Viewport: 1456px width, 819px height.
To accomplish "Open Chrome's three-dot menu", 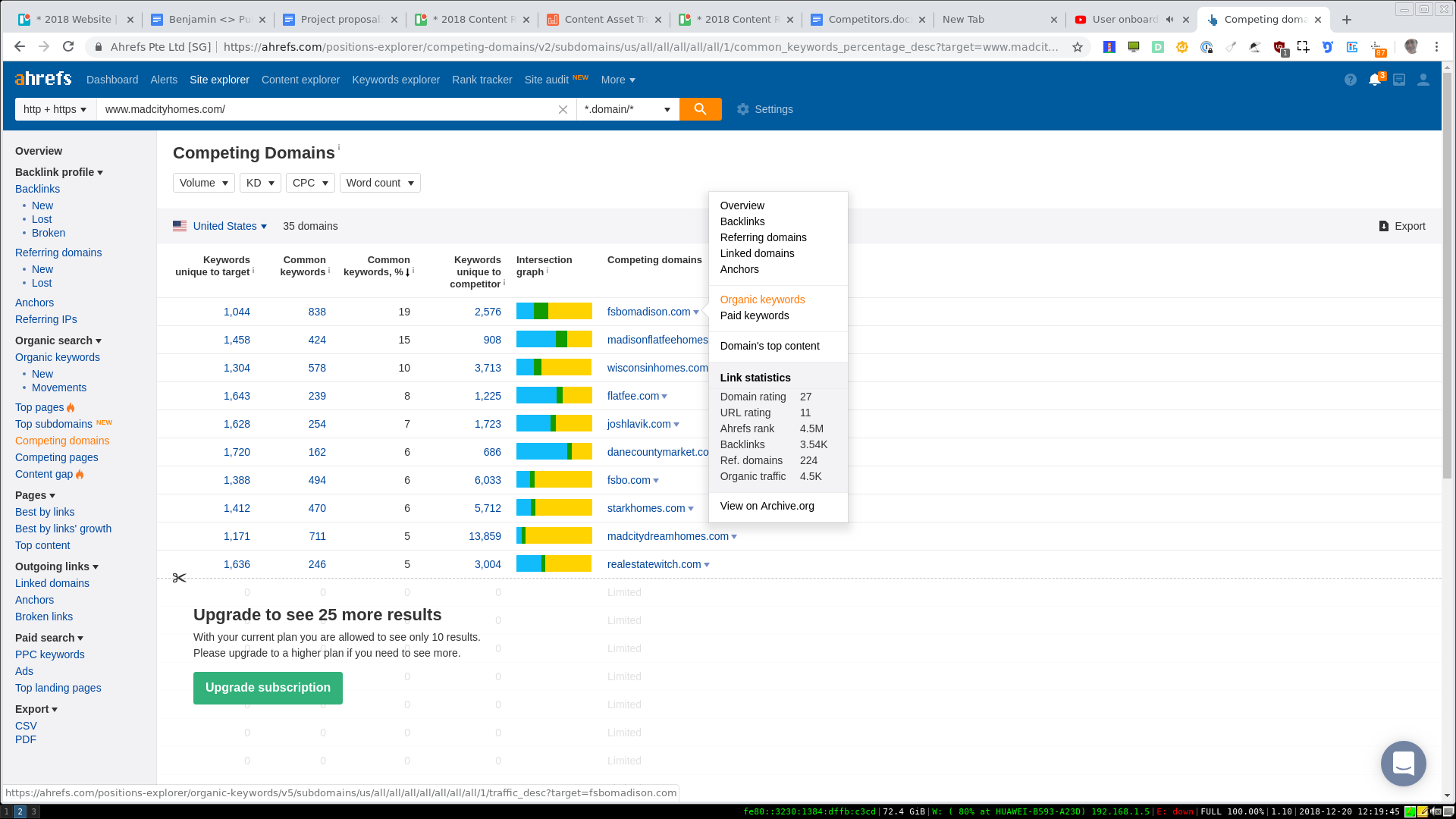I will pyautogui.click(x=1436, y=47).
